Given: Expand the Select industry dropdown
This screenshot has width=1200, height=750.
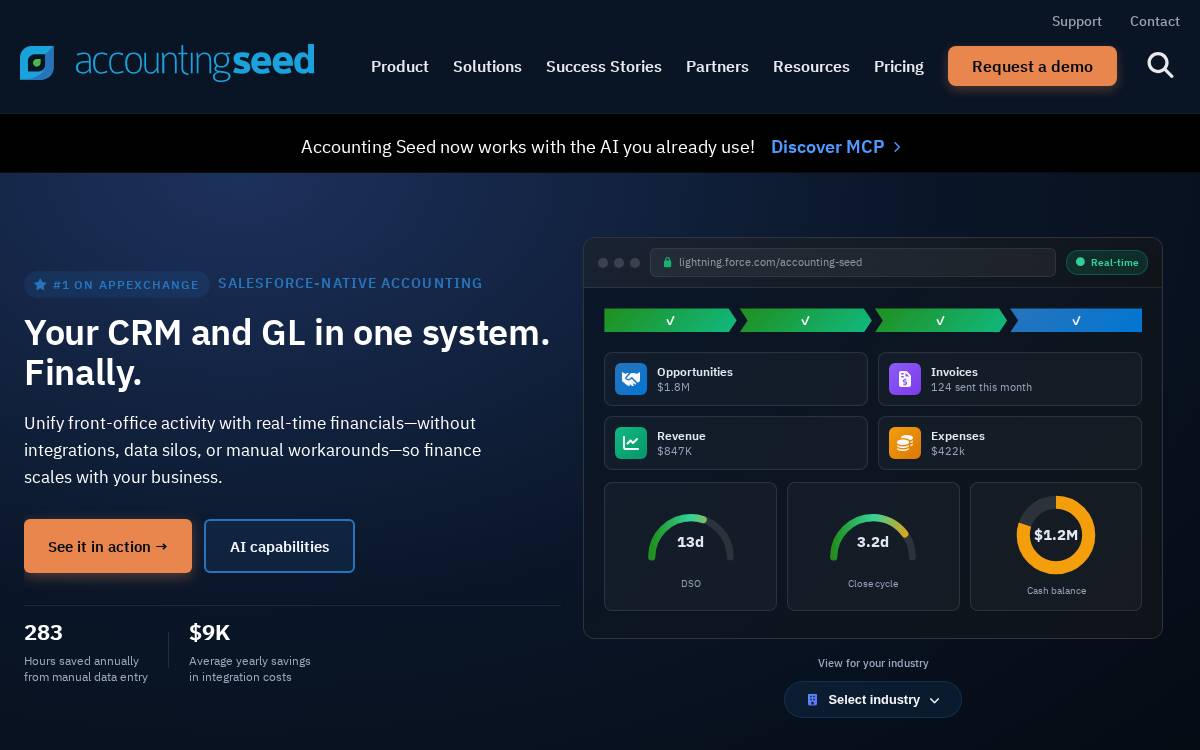Looking at the screenshot, I should (x=873, y=700).
